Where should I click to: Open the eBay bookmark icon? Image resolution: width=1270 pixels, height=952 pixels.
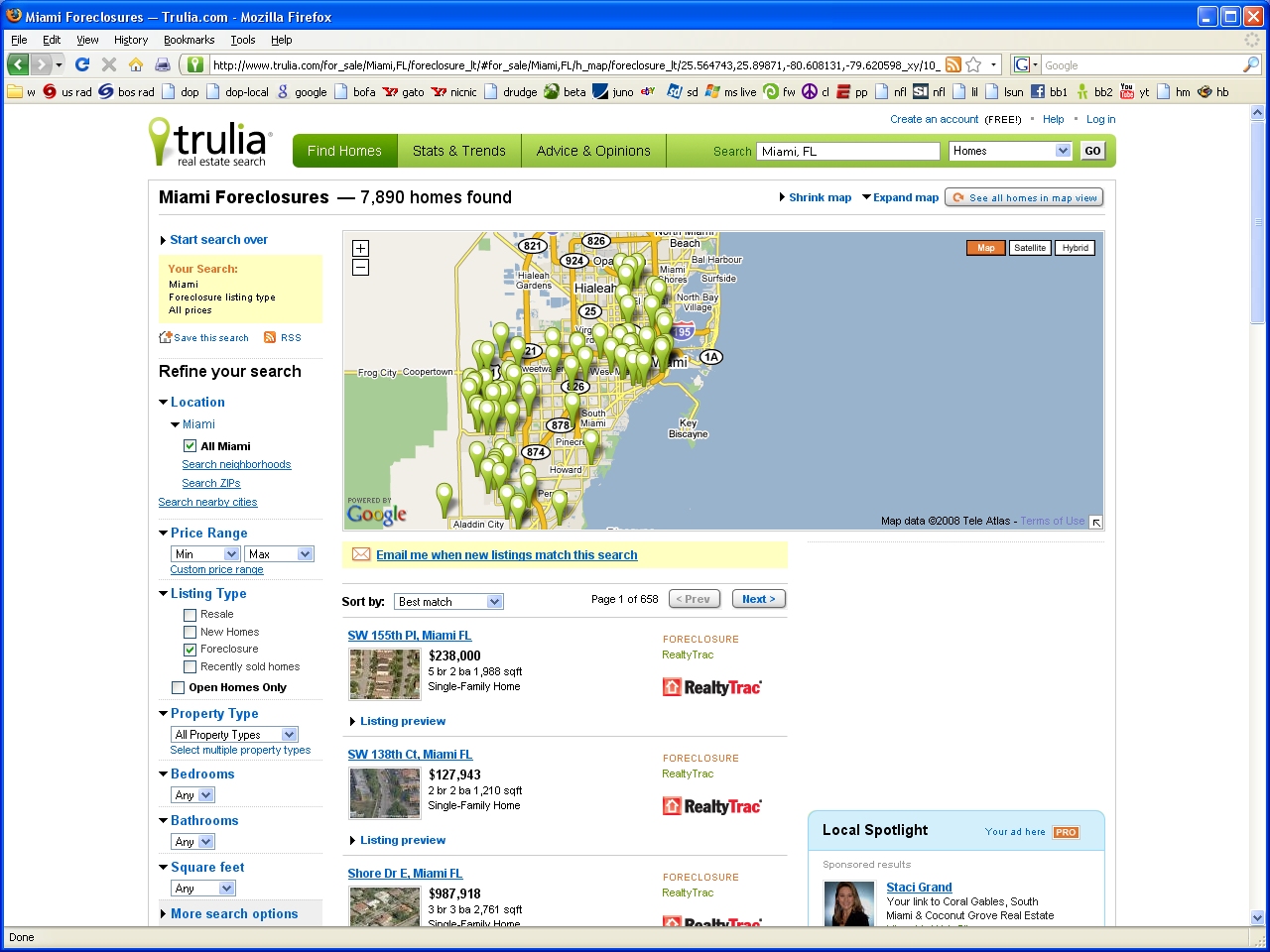(x=648, y=92)
